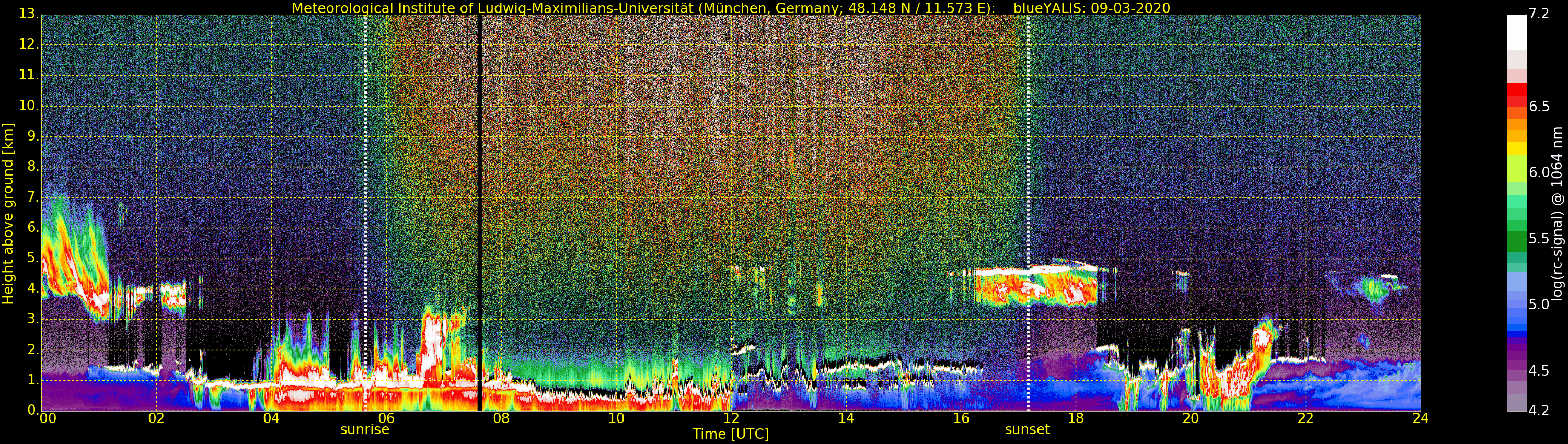The width and height of the screenshot is (1568, 444).
Task: Click time axis tick label '22'
Action: [1306, 418]
